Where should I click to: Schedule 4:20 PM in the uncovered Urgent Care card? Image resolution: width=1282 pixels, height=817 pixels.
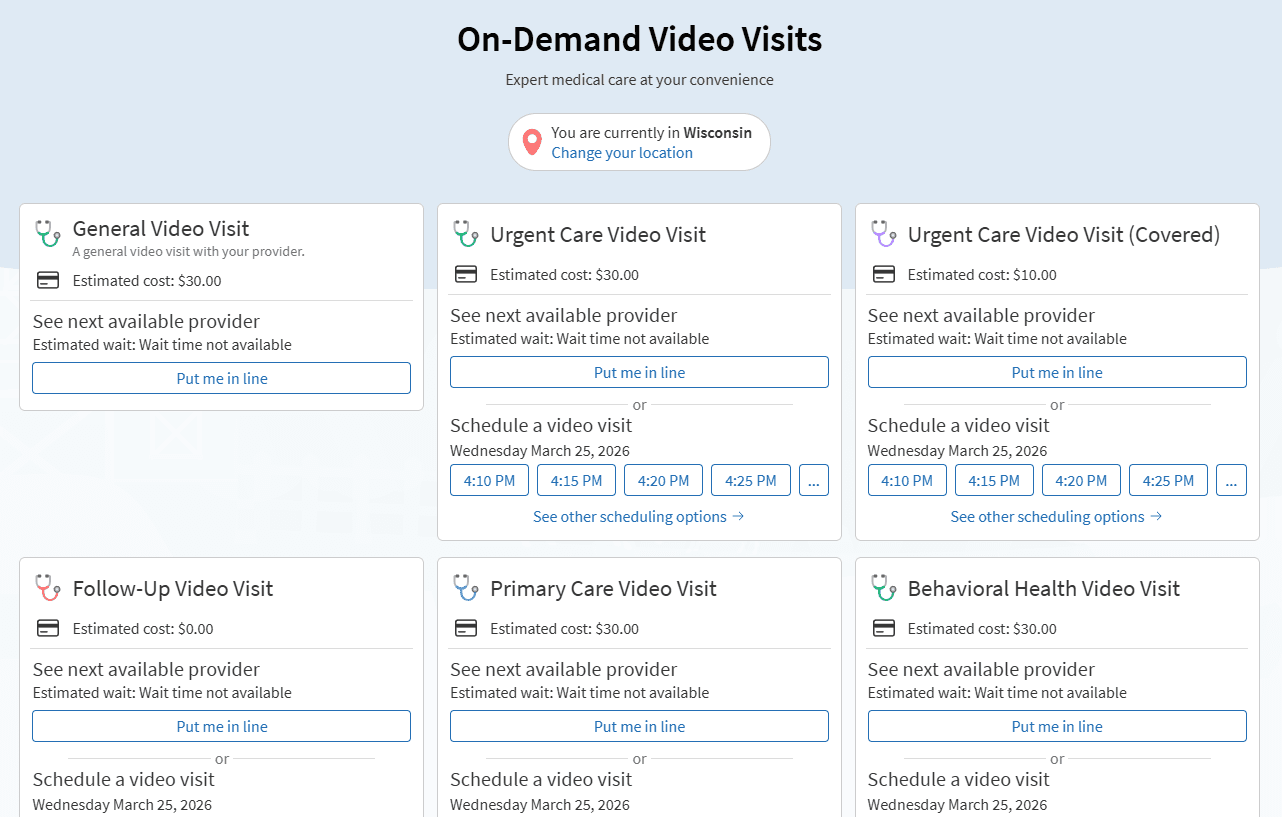point(663,480)
